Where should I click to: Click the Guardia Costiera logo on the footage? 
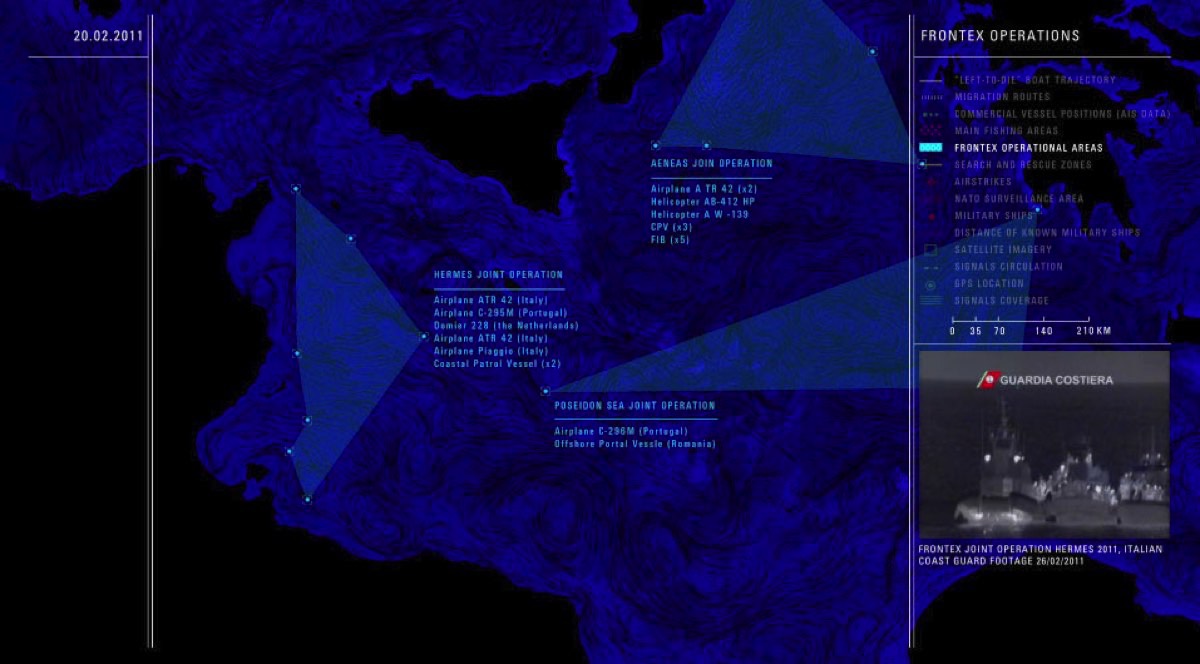[x=1043, y=380]
